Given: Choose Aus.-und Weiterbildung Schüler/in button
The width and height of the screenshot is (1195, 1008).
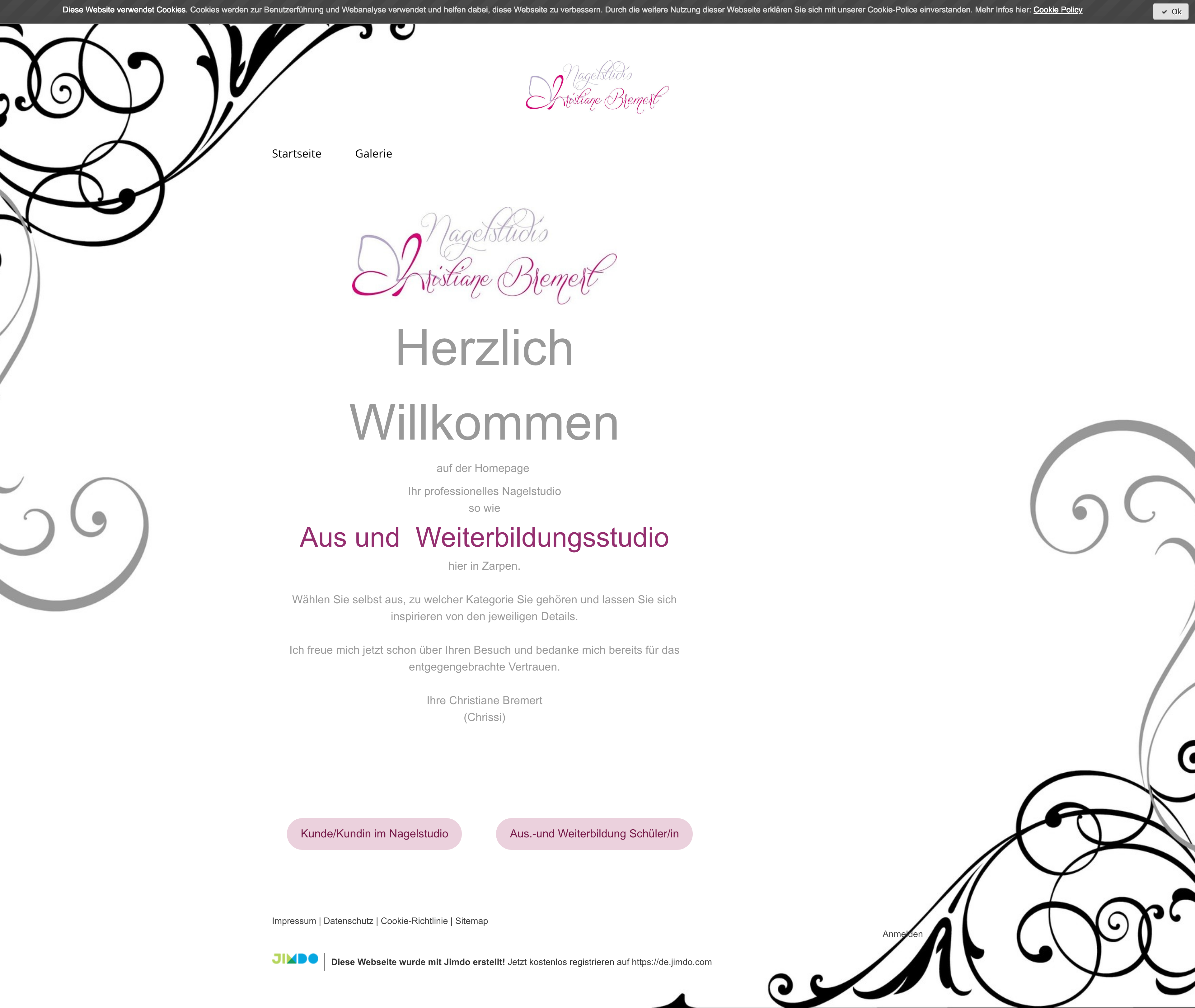Looking at the screenshot, I should [594, 834].
